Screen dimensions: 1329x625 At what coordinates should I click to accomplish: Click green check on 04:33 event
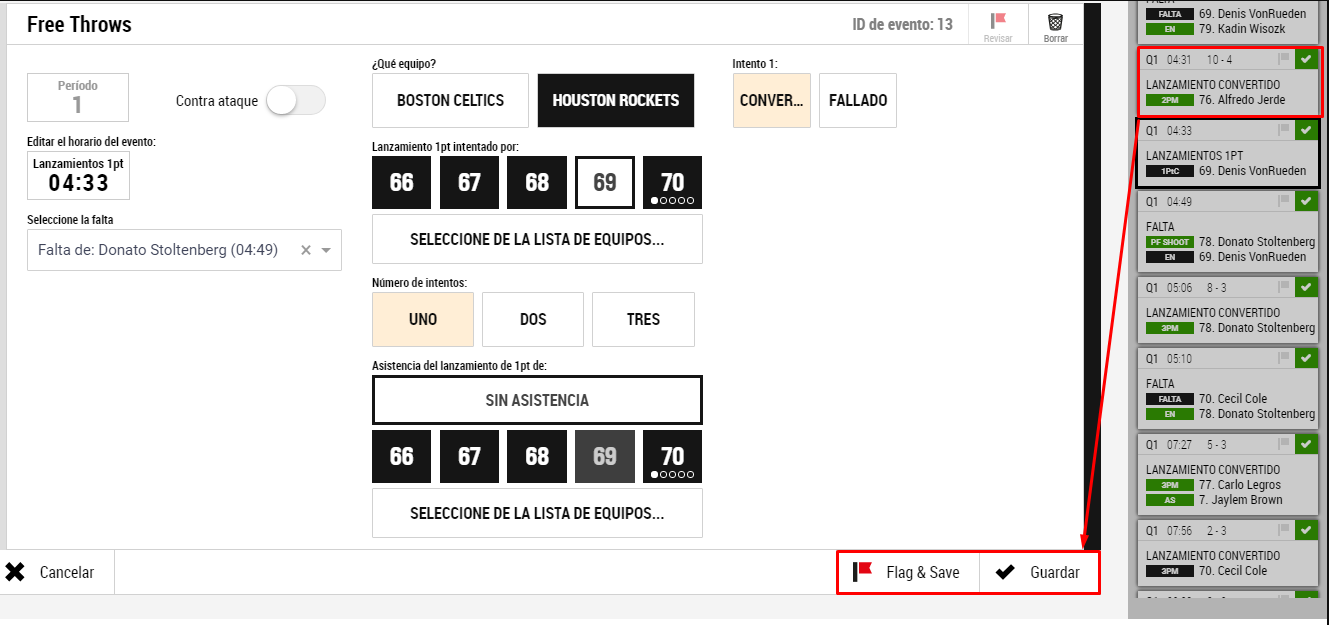tap(1306, 130)
